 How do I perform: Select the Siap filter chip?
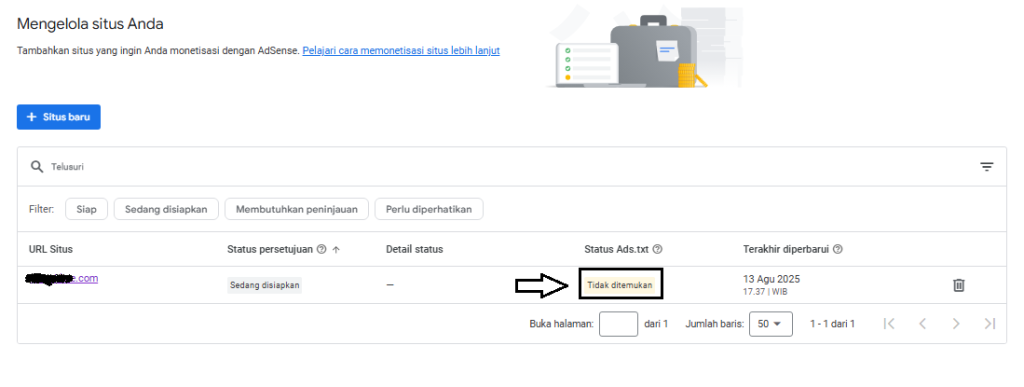[86, 209]
